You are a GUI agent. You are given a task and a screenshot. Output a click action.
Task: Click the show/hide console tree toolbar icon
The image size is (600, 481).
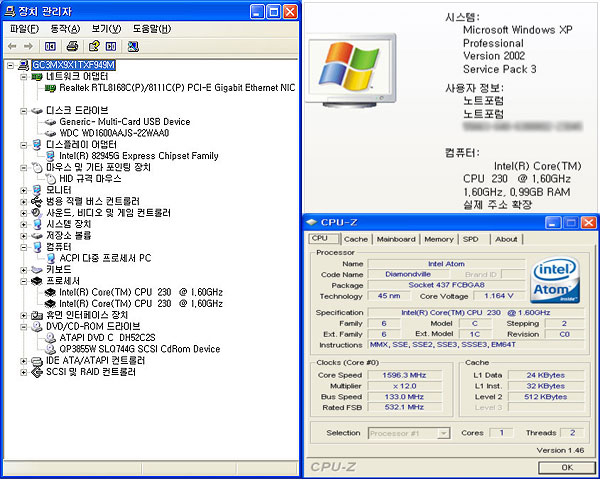(x=50, y=46)
